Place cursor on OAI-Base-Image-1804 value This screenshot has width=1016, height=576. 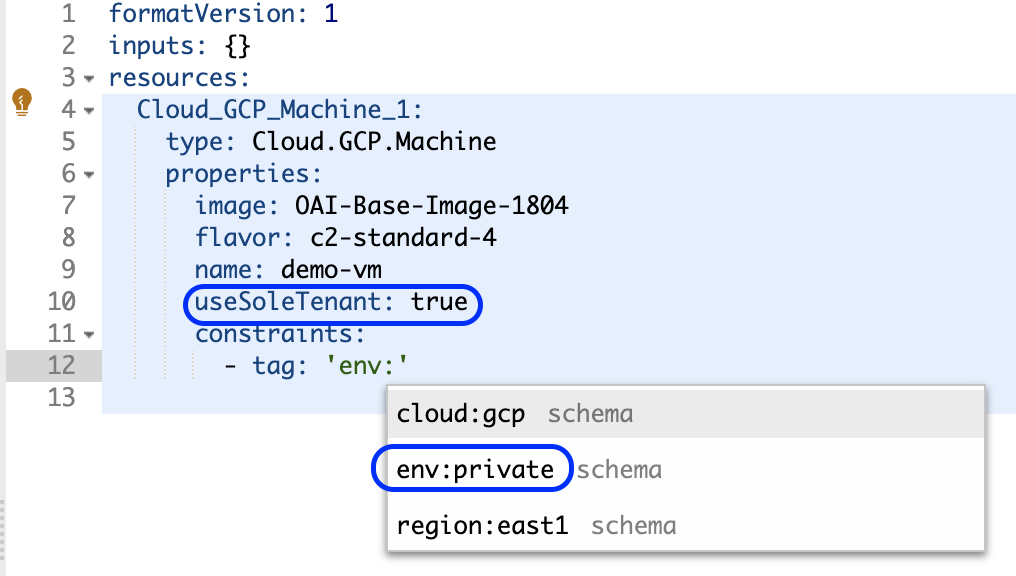pyautogui.click(x=432, y=206)
